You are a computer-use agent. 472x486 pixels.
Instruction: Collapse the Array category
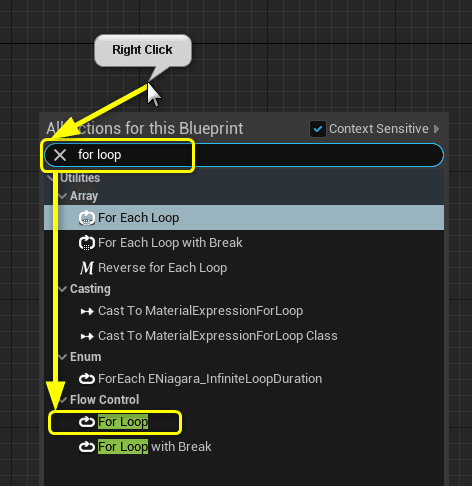[x=62, y=196]
